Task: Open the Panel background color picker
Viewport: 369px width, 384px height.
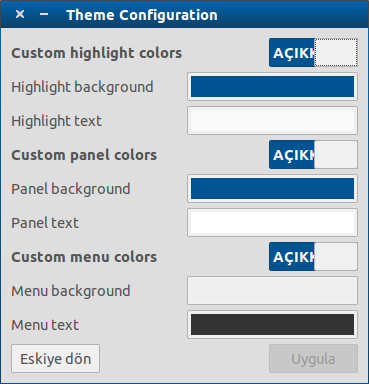Action: pos(272,189)
